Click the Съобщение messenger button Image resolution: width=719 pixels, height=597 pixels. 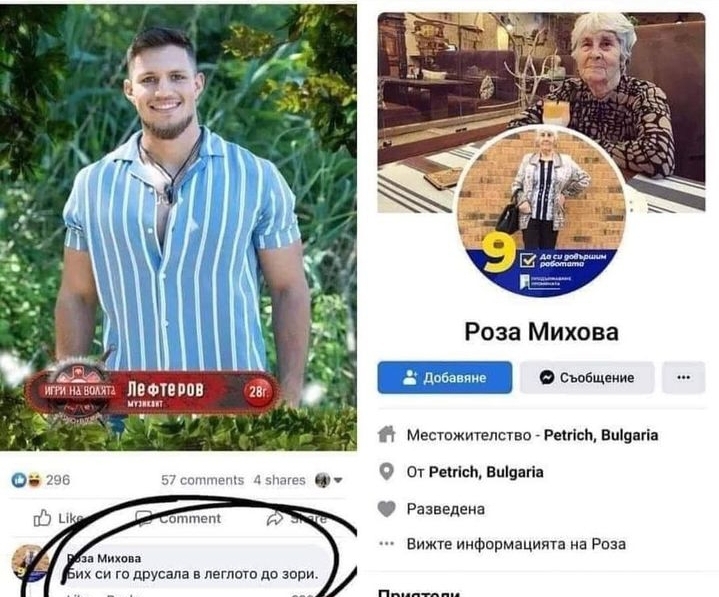tap(587, 377)
